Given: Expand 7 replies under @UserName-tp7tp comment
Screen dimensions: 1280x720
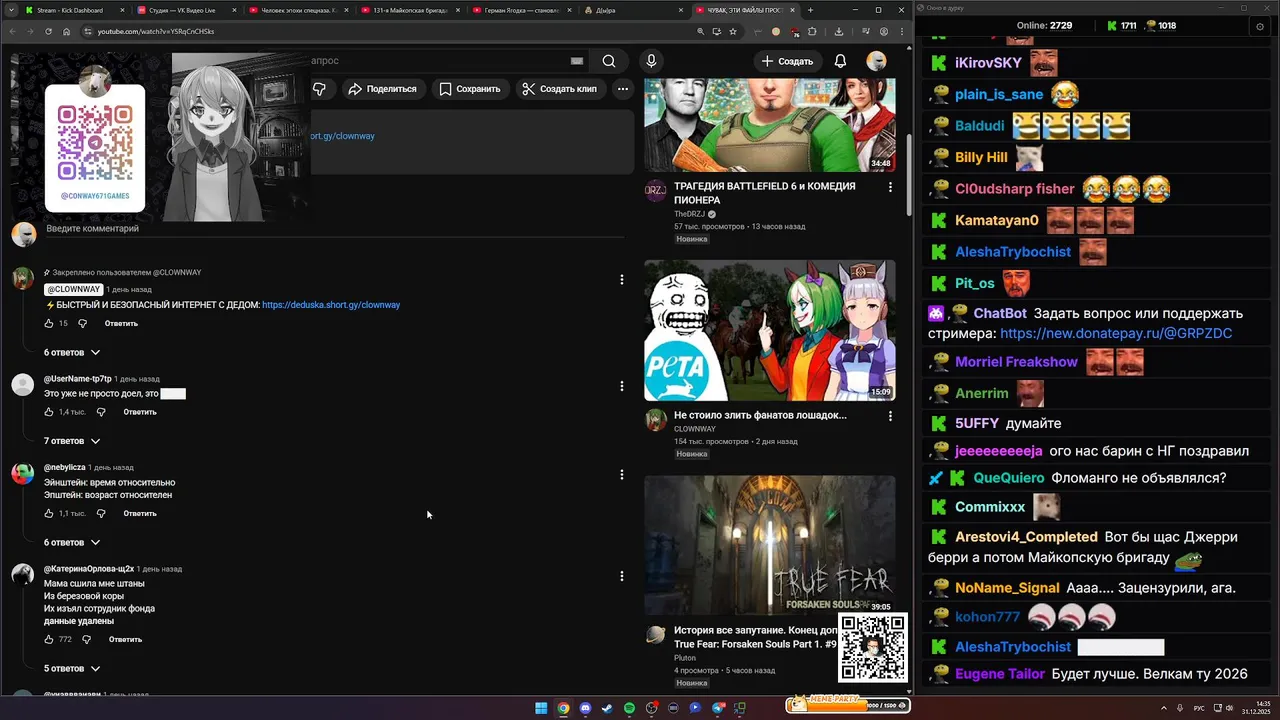Looking at the screenshot, I should pyautogui.click(x=72, y=441).
